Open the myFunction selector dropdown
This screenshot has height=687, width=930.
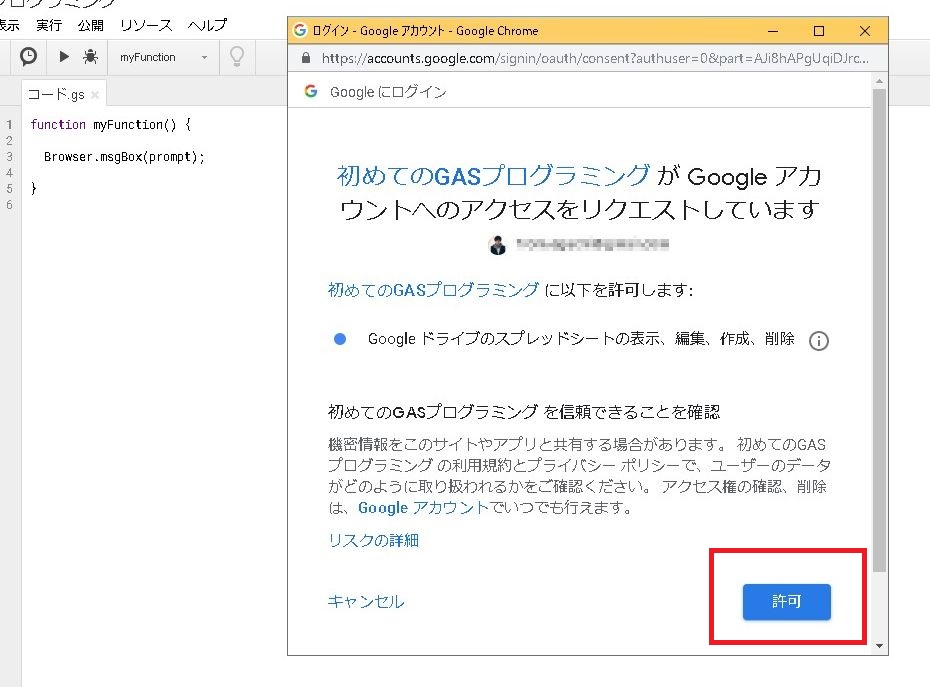coord(163,57)
